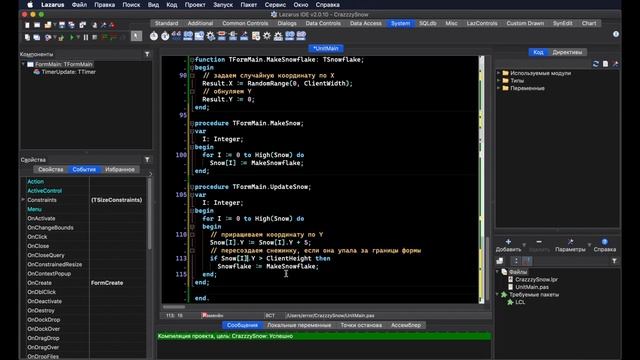Switch to the Ассемблер tab
The height and width of the screenshot is (360, 640).
(406, 325)
